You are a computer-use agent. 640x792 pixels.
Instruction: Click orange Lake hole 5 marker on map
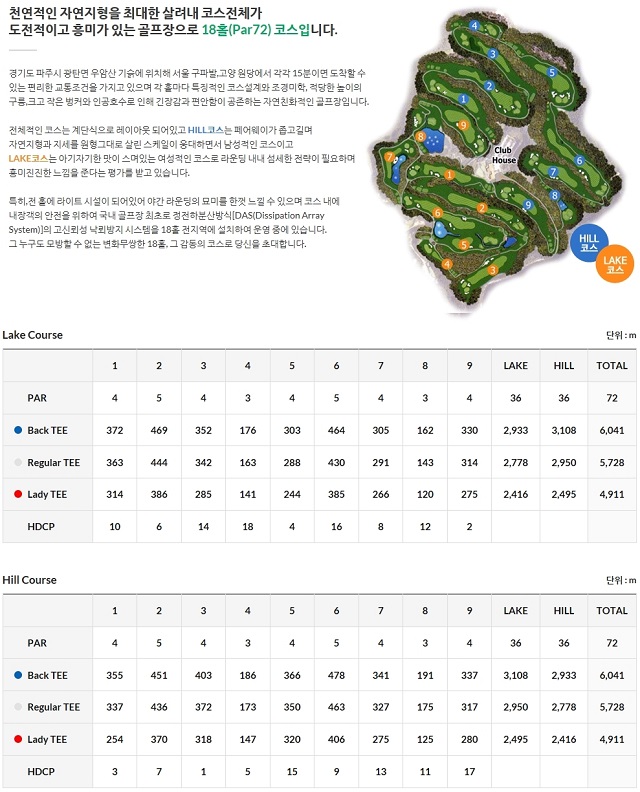[x=464, y=245]
